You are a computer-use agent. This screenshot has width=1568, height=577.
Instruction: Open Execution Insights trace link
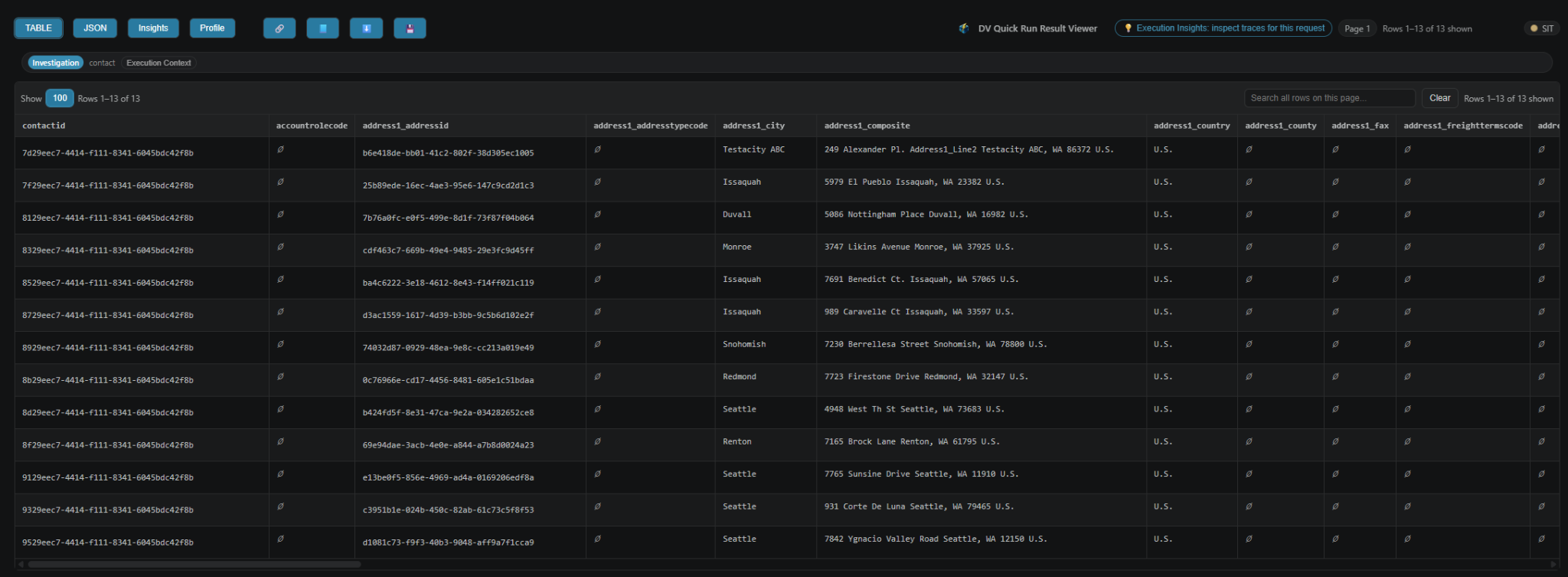[x=1223, y=28]
